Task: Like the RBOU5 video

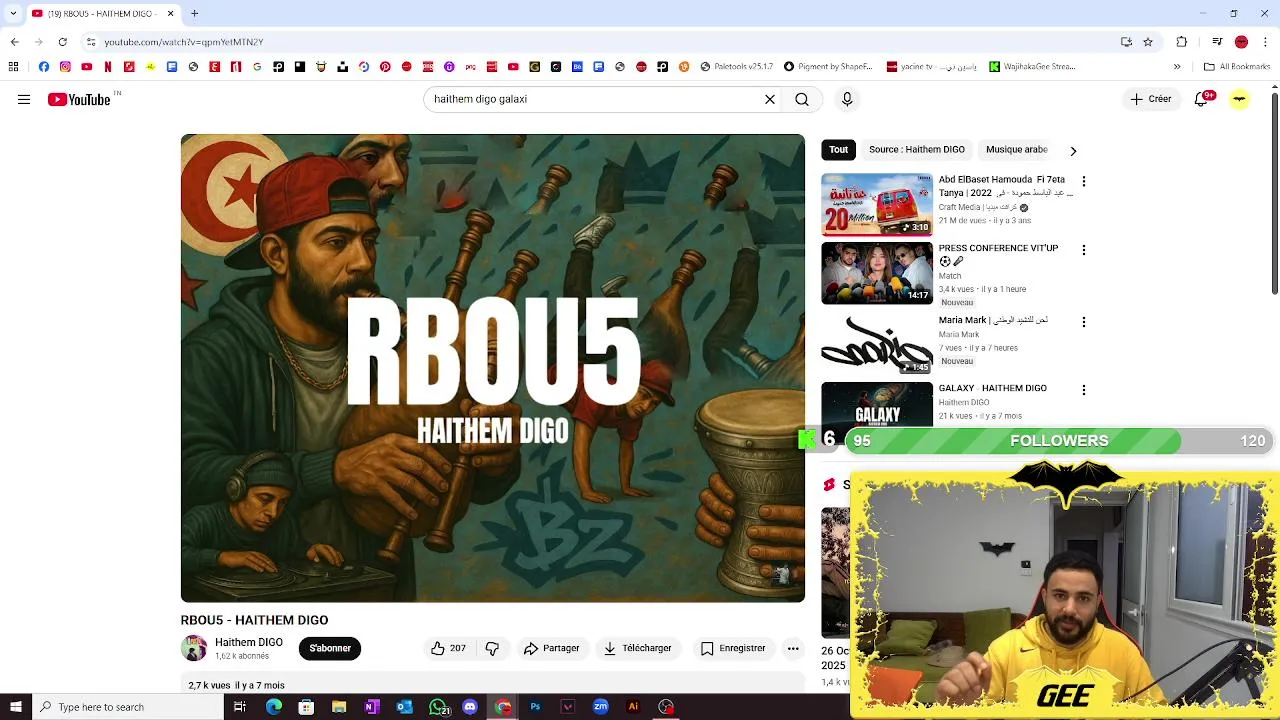Action: (x=448, y=648)
